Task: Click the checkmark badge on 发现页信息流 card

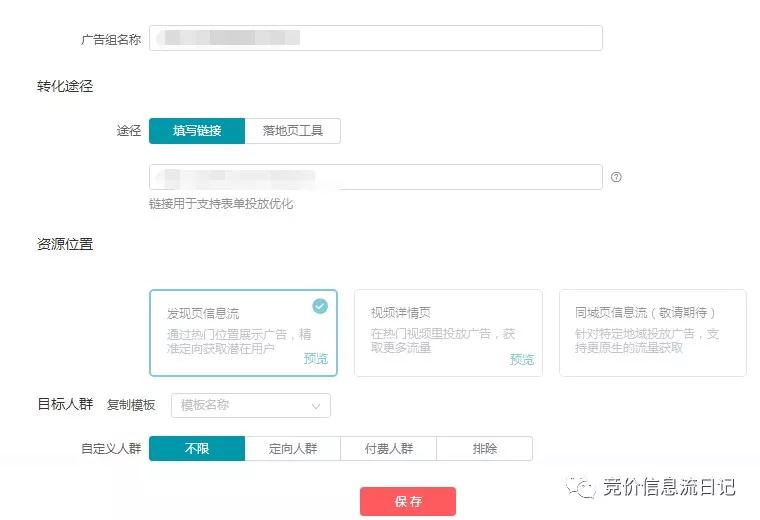Action: pyautogui.click(x=320, y=306)
